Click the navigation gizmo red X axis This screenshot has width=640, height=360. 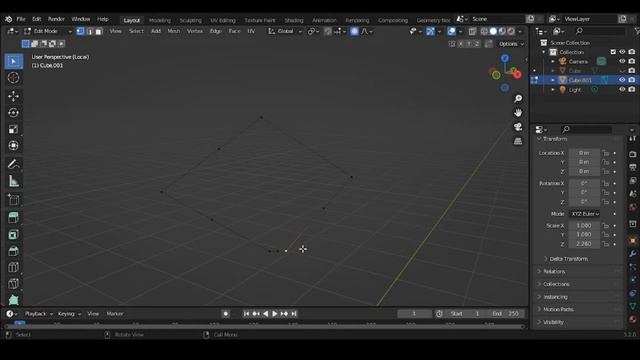[x=518, y=74]
